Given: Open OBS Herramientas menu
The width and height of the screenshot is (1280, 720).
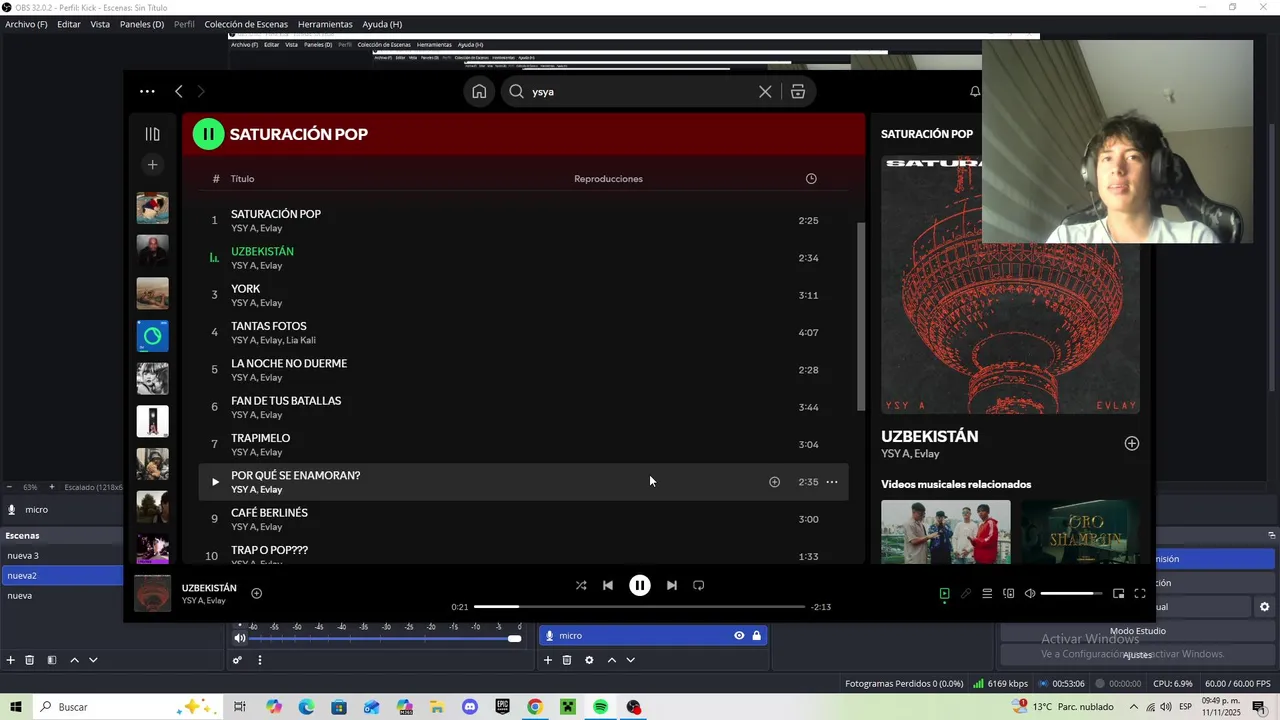Looking at the screenshot, I should pyautogui.click(x=325, y=24).
